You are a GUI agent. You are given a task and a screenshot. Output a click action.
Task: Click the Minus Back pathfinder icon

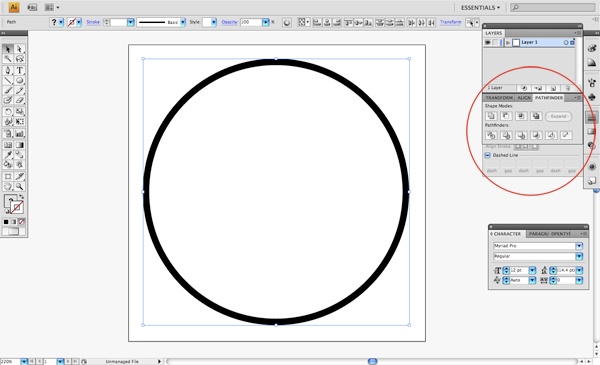[x=566, y=135]
